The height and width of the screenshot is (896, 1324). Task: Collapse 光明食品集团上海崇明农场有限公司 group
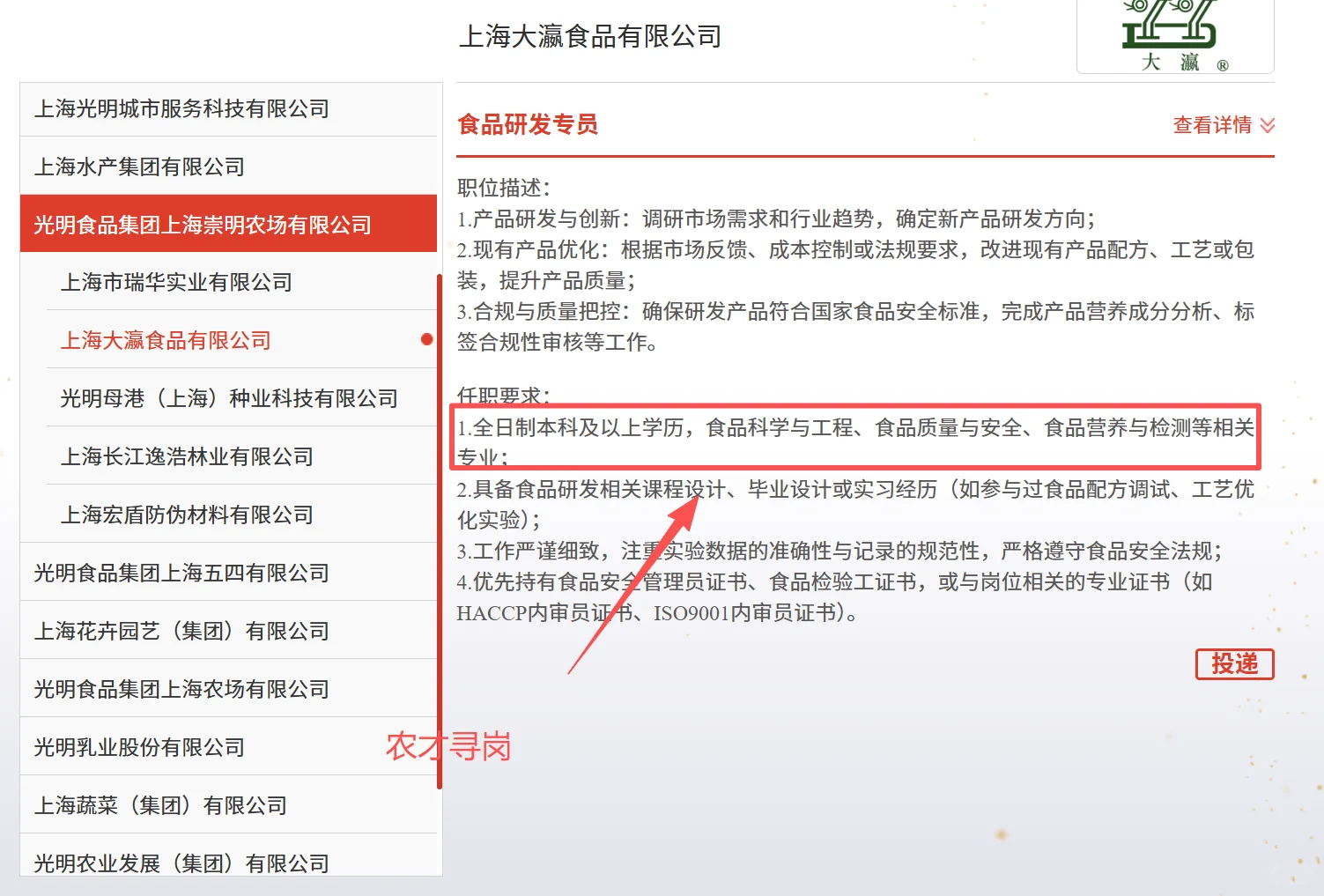pyautogui.click(x=228, y=224)
